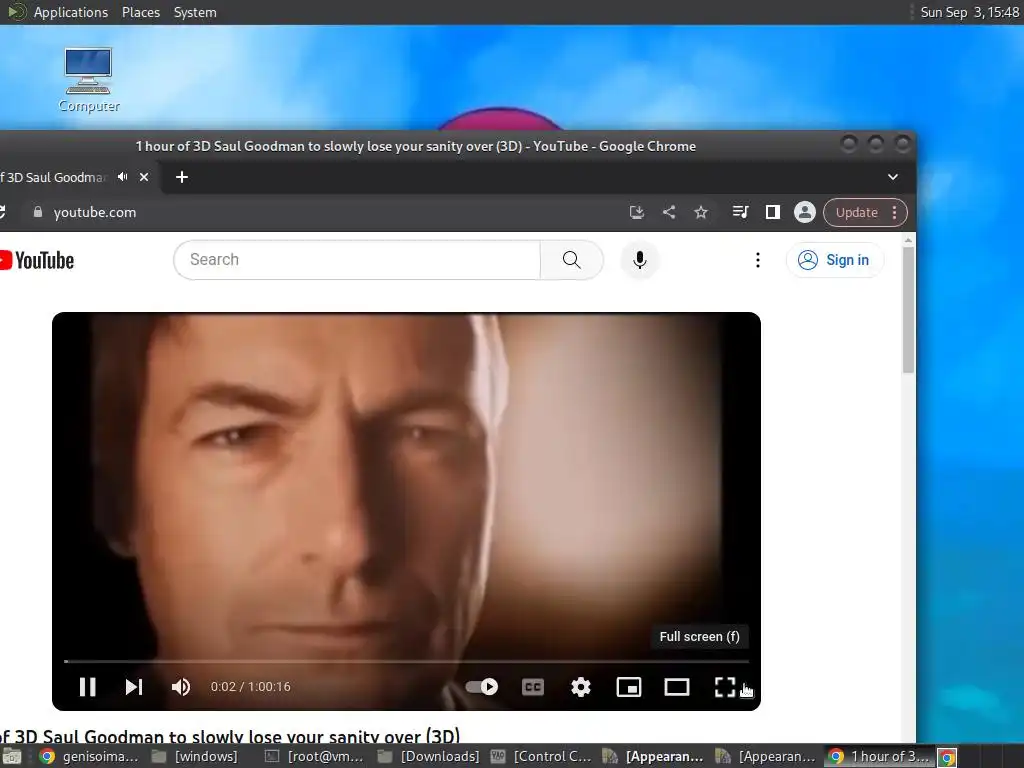Switch to [windows] taskbar item

[196, 756]
